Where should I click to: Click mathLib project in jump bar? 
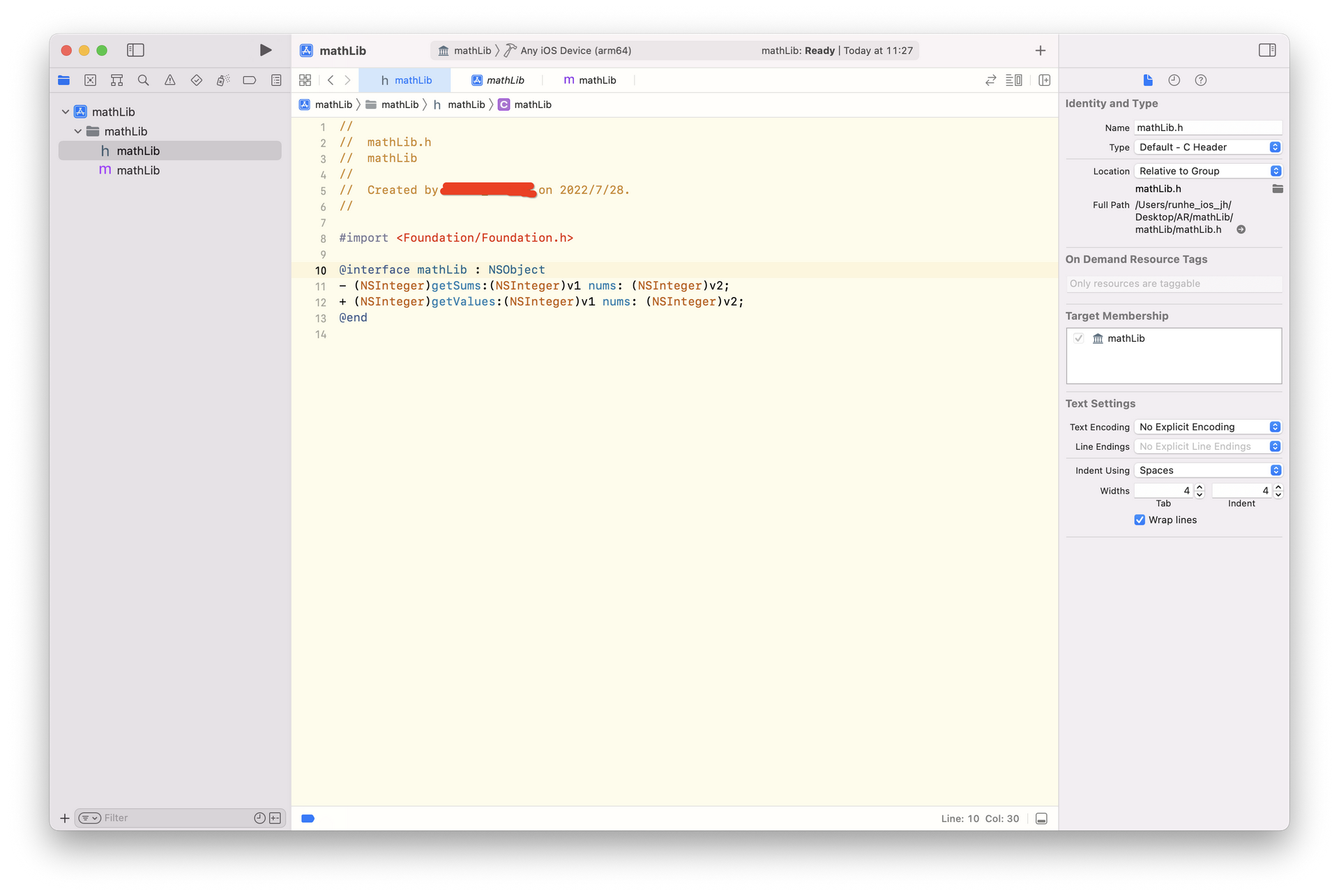coord(326,105)
